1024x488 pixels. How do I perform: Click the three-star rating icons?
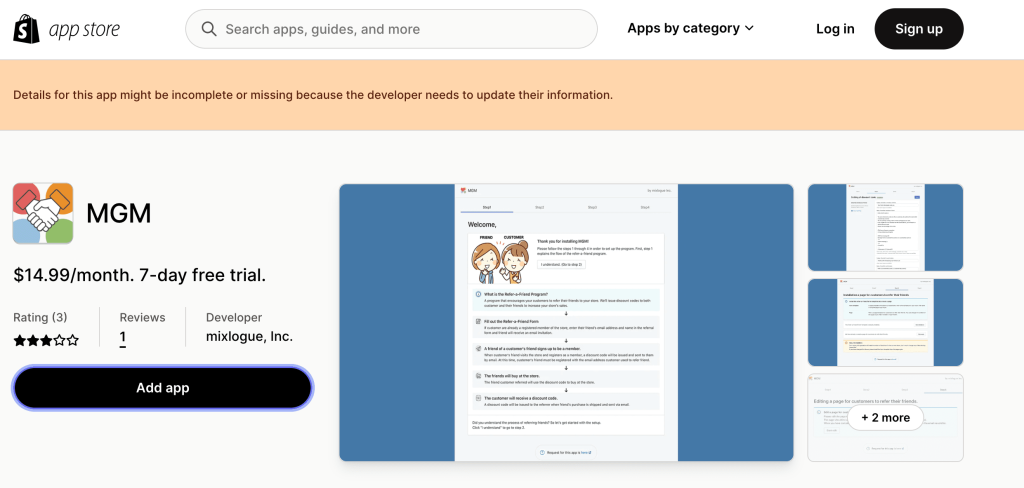click(x=46, y=340)
